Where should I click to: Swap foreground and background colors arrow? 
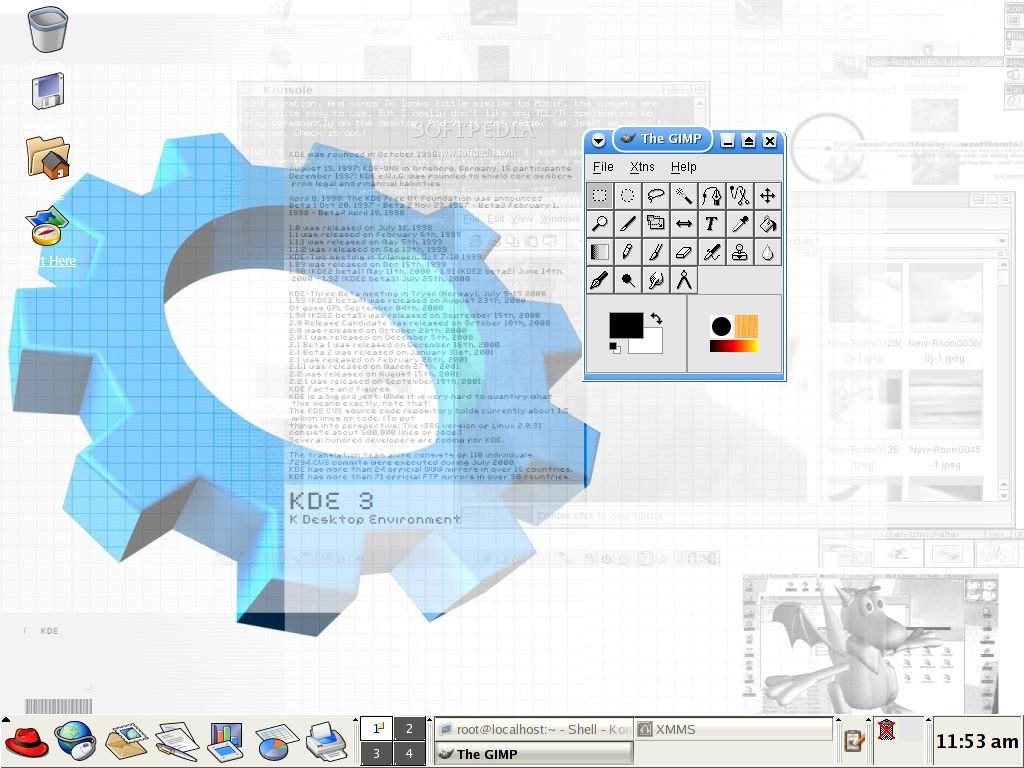tap(656, 319)
